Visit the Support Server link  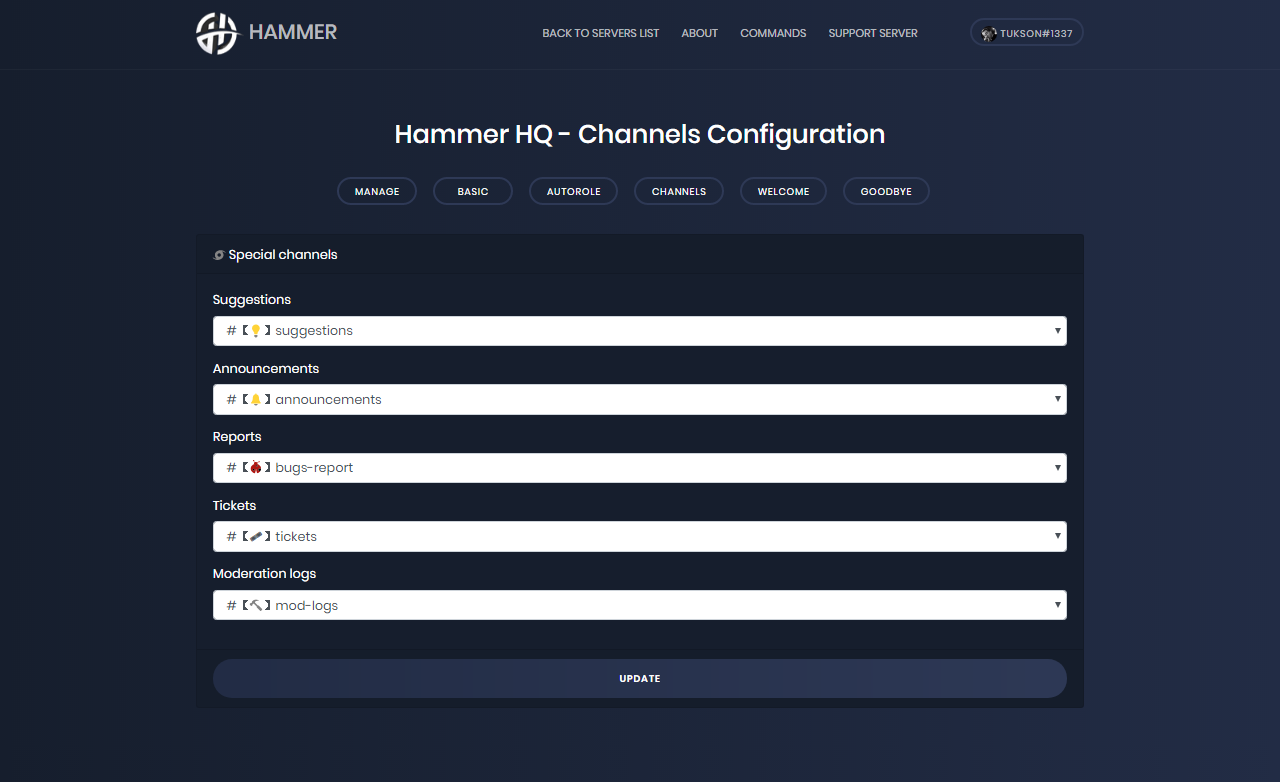pyautogui.click(x=873, y=33)
